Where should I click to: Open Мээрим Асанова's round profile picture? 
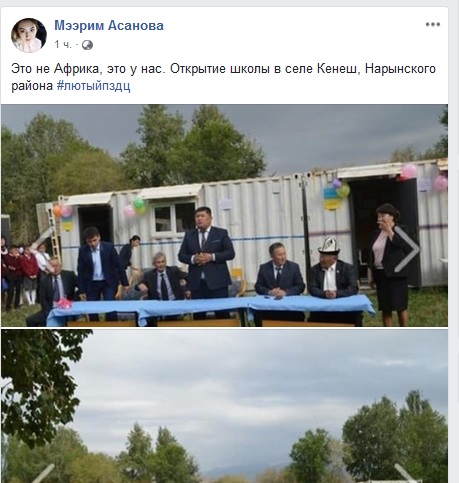point(29,35)
